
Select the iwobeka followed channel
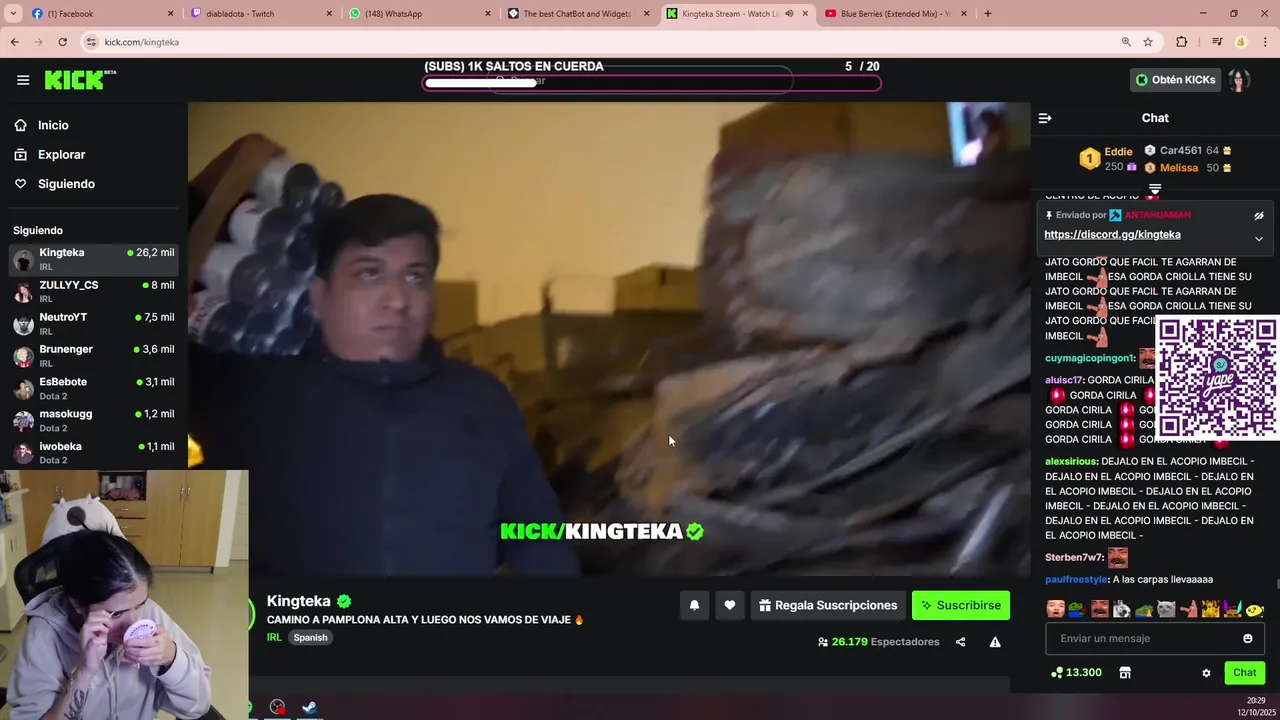(x=94, y=452)
